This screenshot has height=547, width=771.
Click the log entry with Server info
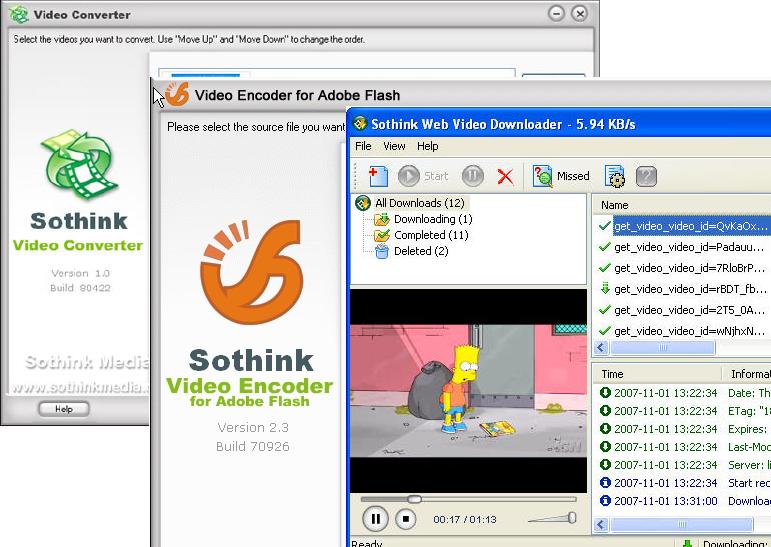point(684,465)
